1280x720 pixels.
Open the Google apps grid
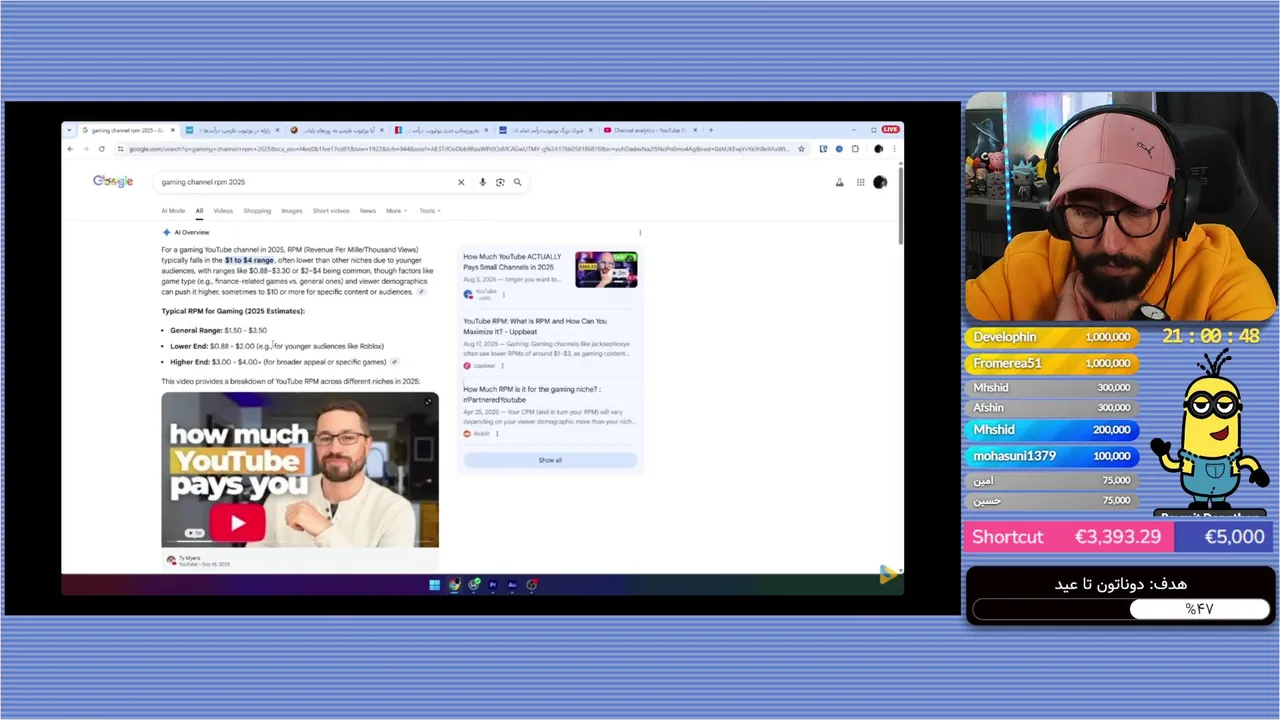[x=860, y=182]
